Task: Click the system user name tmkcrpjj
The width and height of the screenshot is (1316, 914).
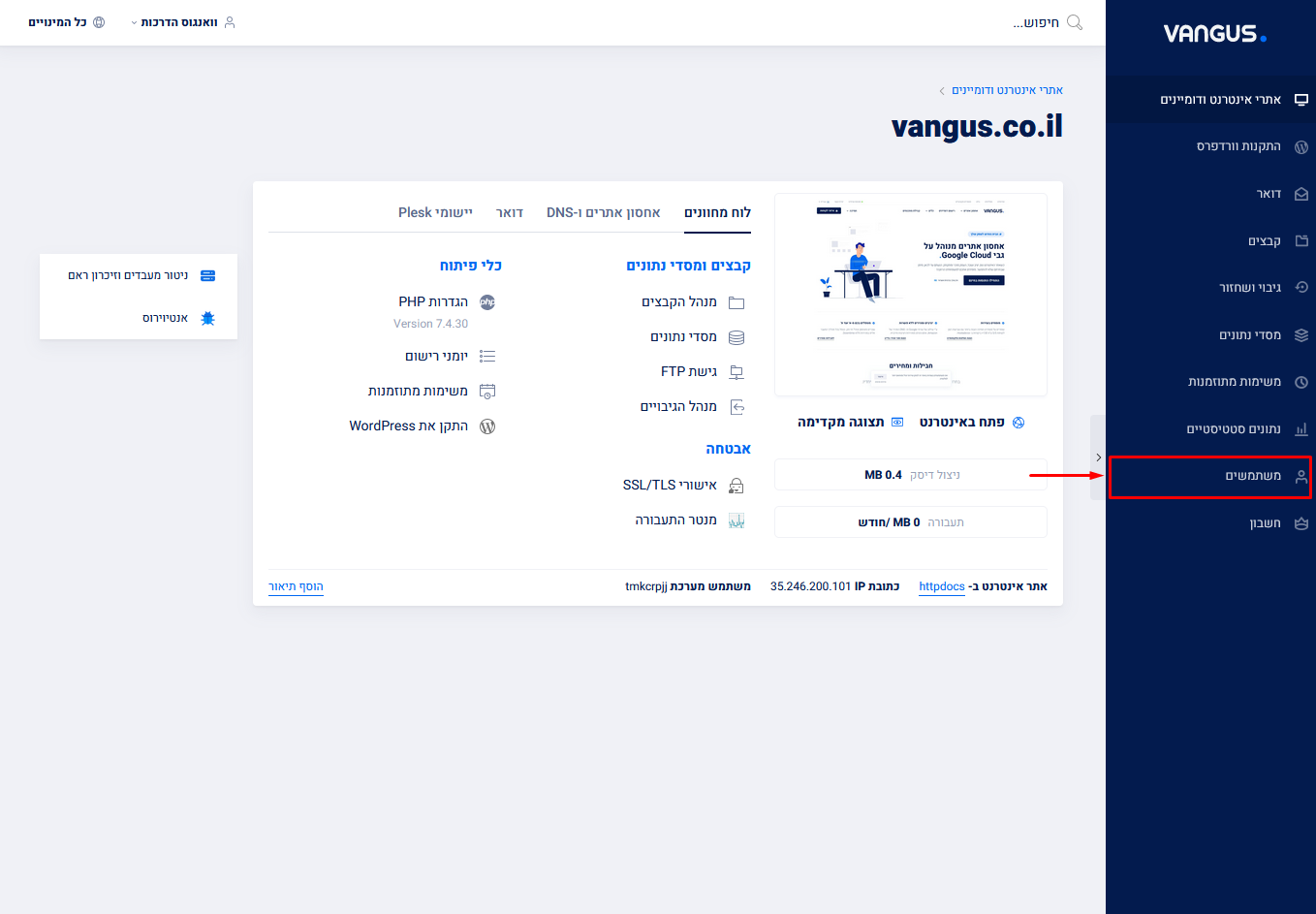Action: point(646,586)
